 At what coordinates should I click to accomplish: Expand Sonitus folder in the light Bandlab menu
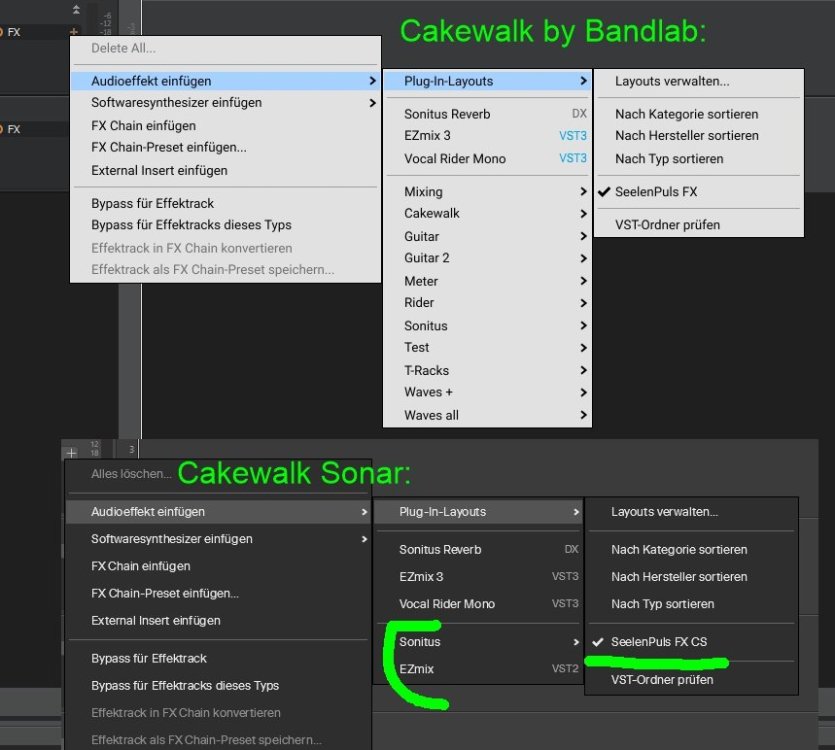pyautogui.click(x=487, y=326)
